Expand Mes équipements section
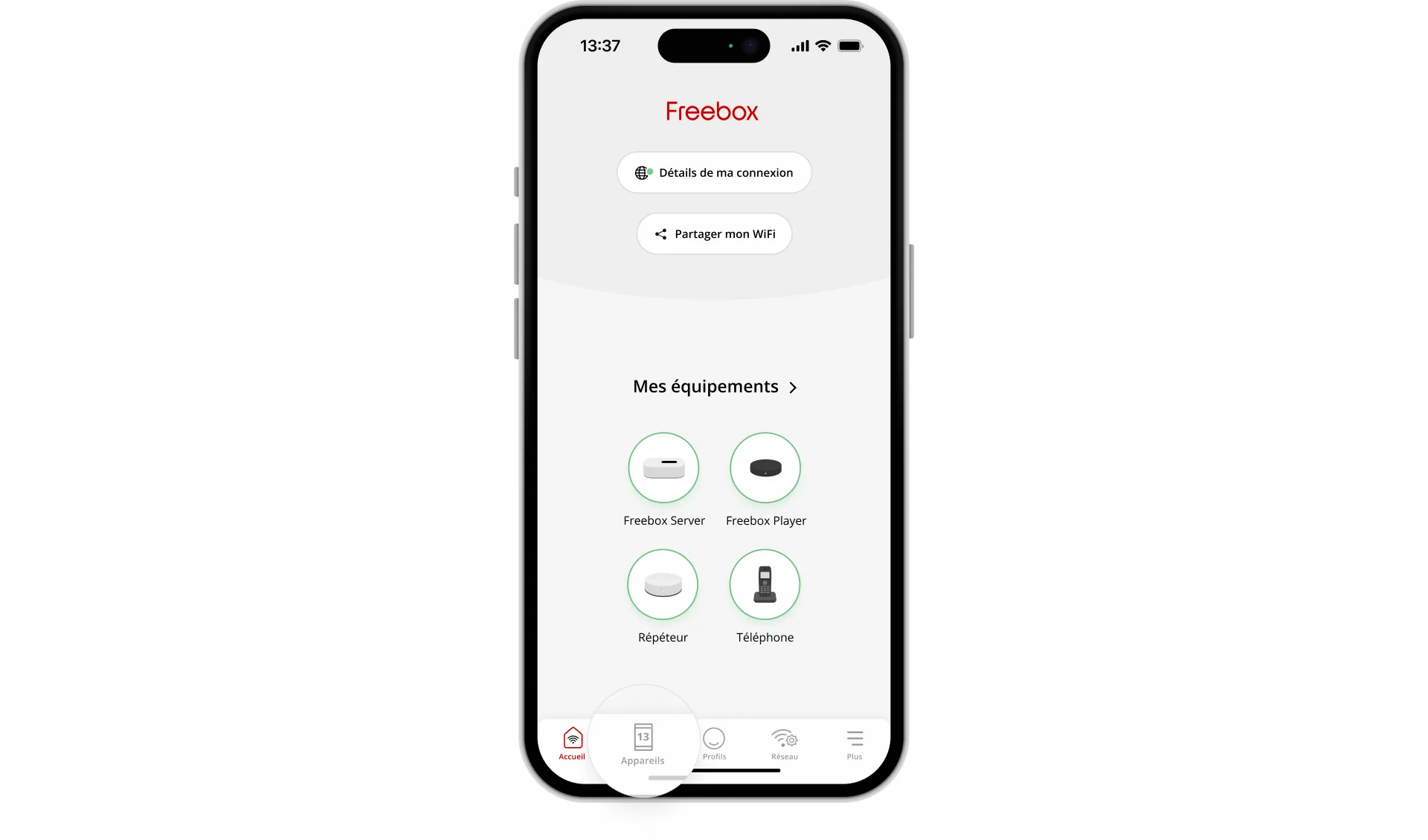 tap(793, 387)
